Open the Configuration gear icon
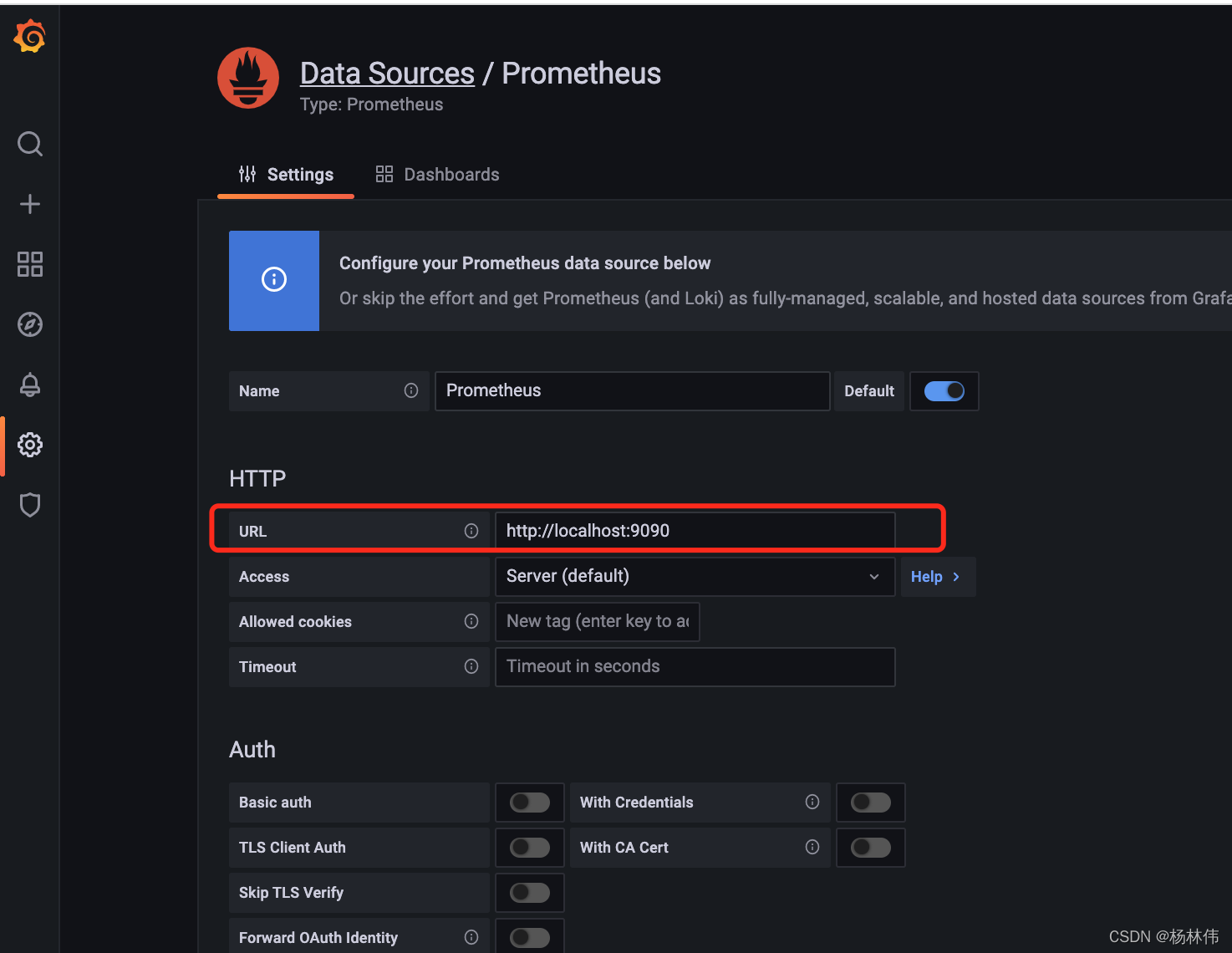 (30, 445)
